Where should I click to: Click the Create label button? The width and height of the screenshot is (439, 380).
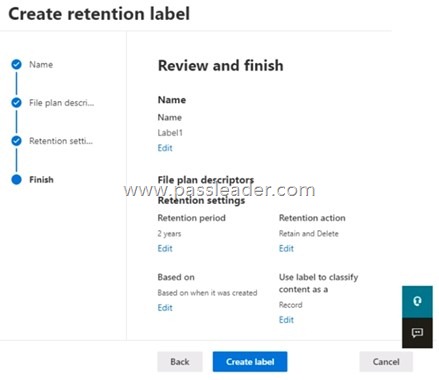(x=250, y=362)
